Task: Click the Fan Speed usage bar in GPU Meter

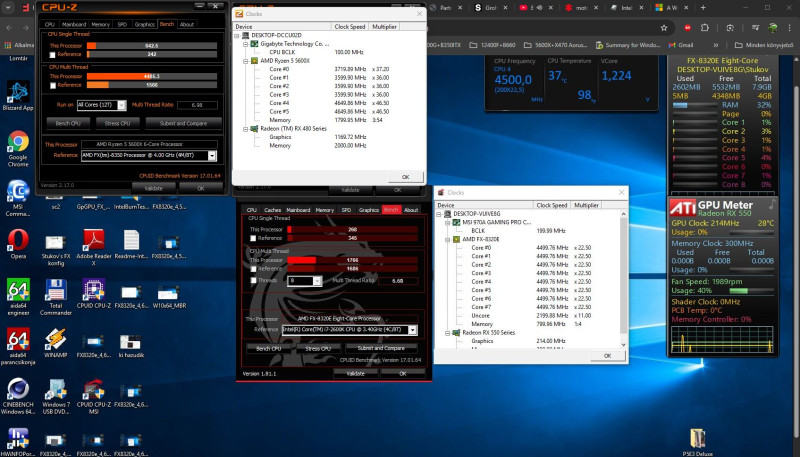Action: tap(751, 291)
